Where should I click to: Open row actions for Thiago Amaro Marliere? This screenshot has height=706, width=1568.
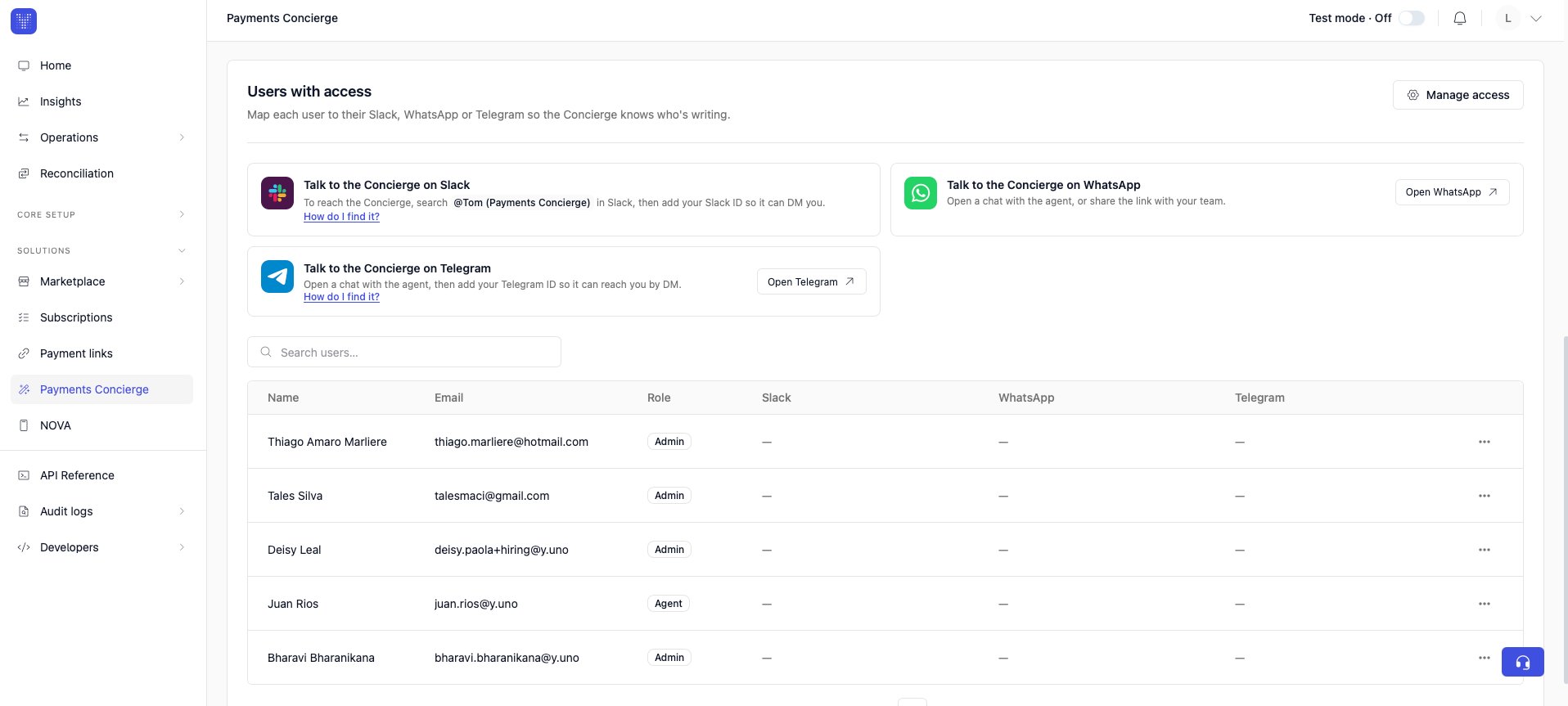point(1485,442)
